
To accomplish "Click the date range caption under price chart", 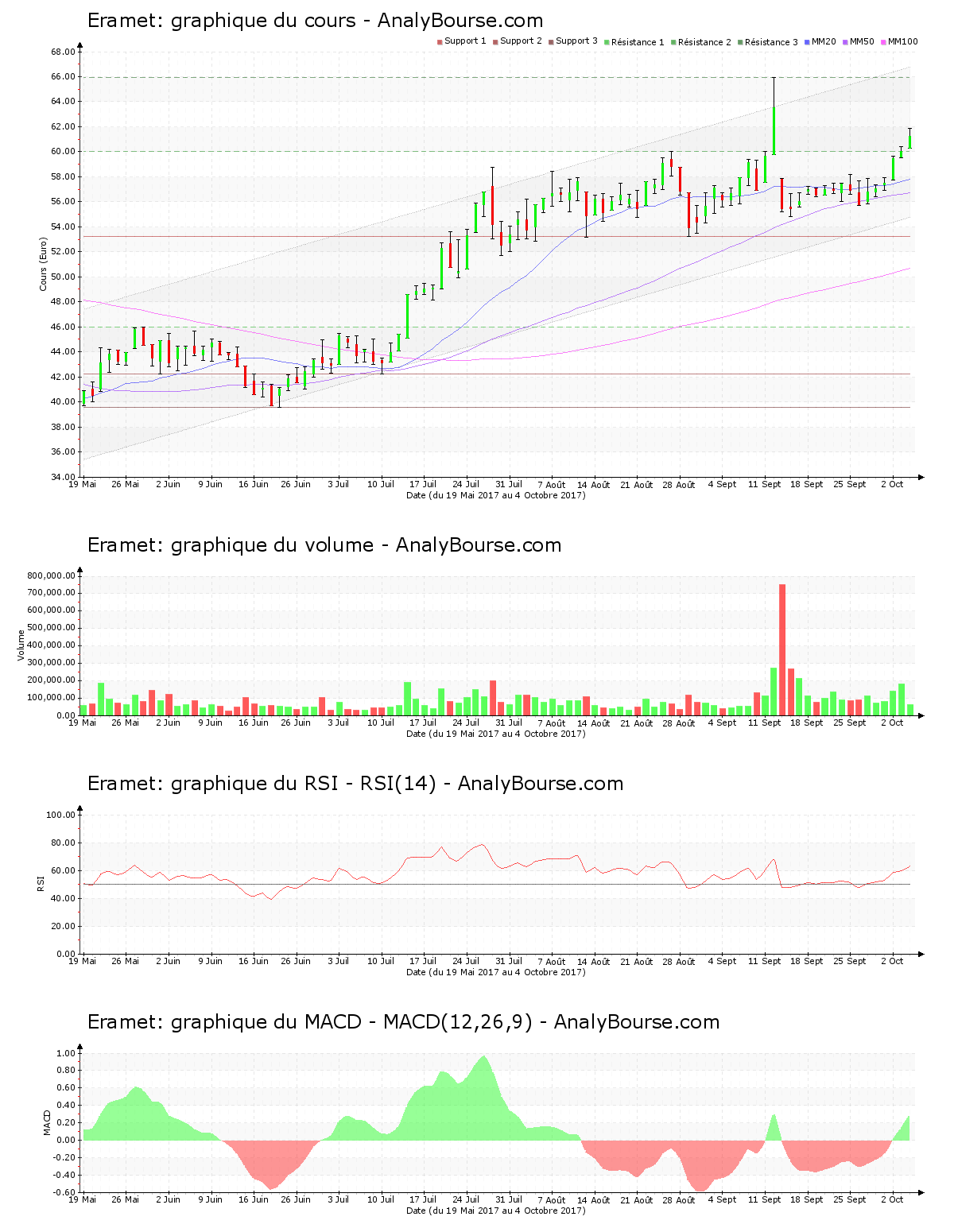I will (496, 495).
